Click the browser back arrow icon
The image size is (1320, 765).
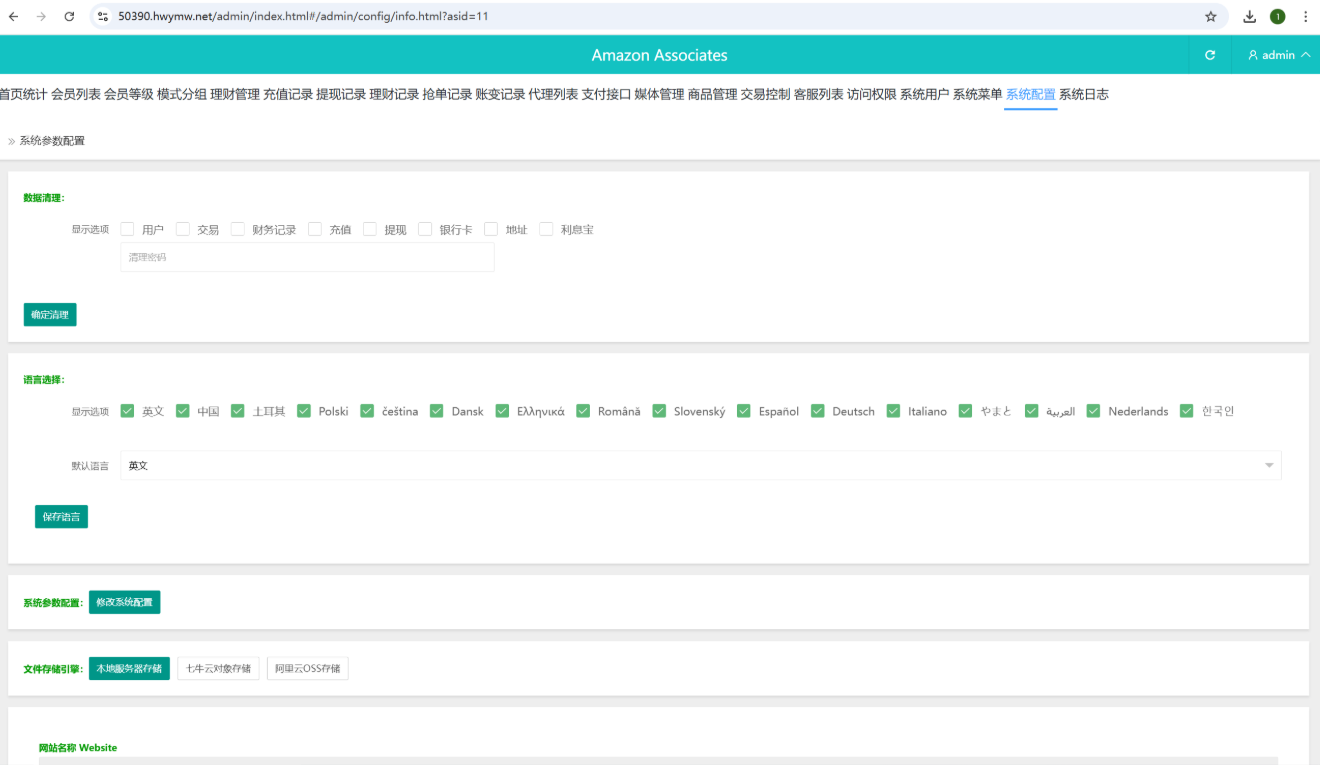point(14,16)
